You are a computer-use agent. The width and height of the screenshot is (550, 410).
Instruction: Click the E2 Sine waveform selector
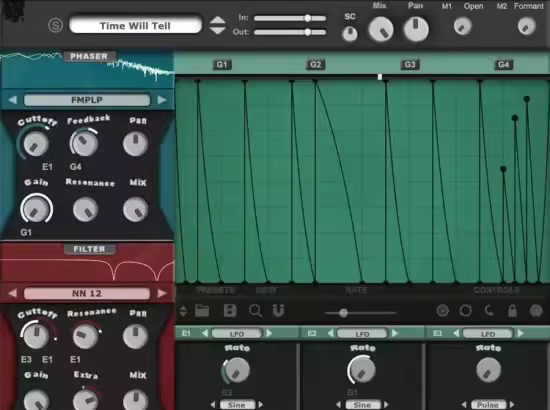point(362,405)
